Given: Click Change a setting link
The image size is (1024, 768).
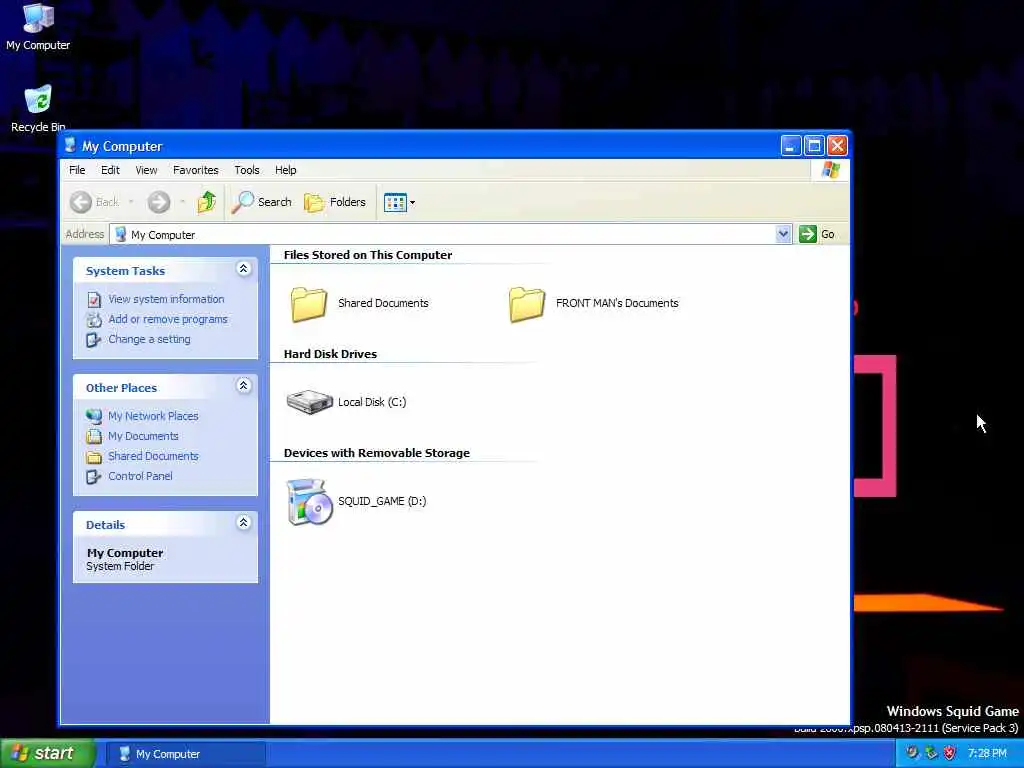Looking at the screenshot, I should (150, 340).
